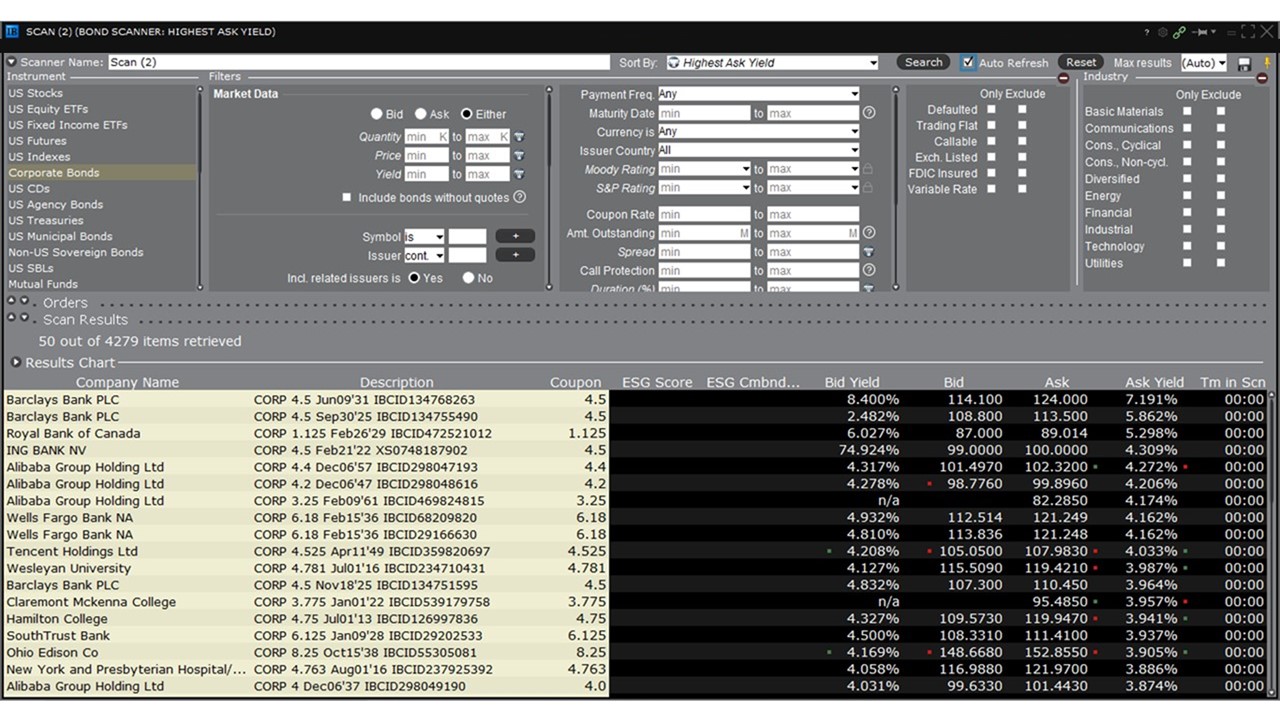Screen dimensions: 1280x720
Task: Reset the scanner filters
Action: pos(1081,62)
